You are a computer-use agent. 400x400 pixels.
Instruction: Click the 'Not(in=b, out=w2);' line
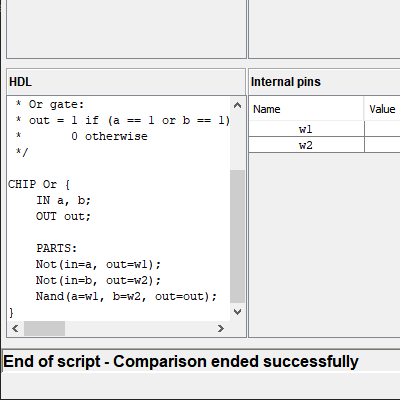click(98, 280)
